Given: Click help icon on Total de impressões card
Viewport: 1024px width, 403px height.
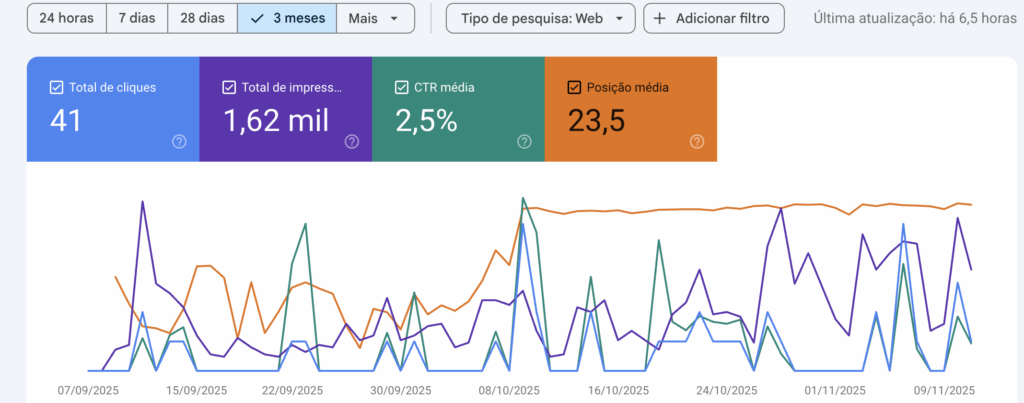Looking at the screenshot, I should click(x=352, y=142).
